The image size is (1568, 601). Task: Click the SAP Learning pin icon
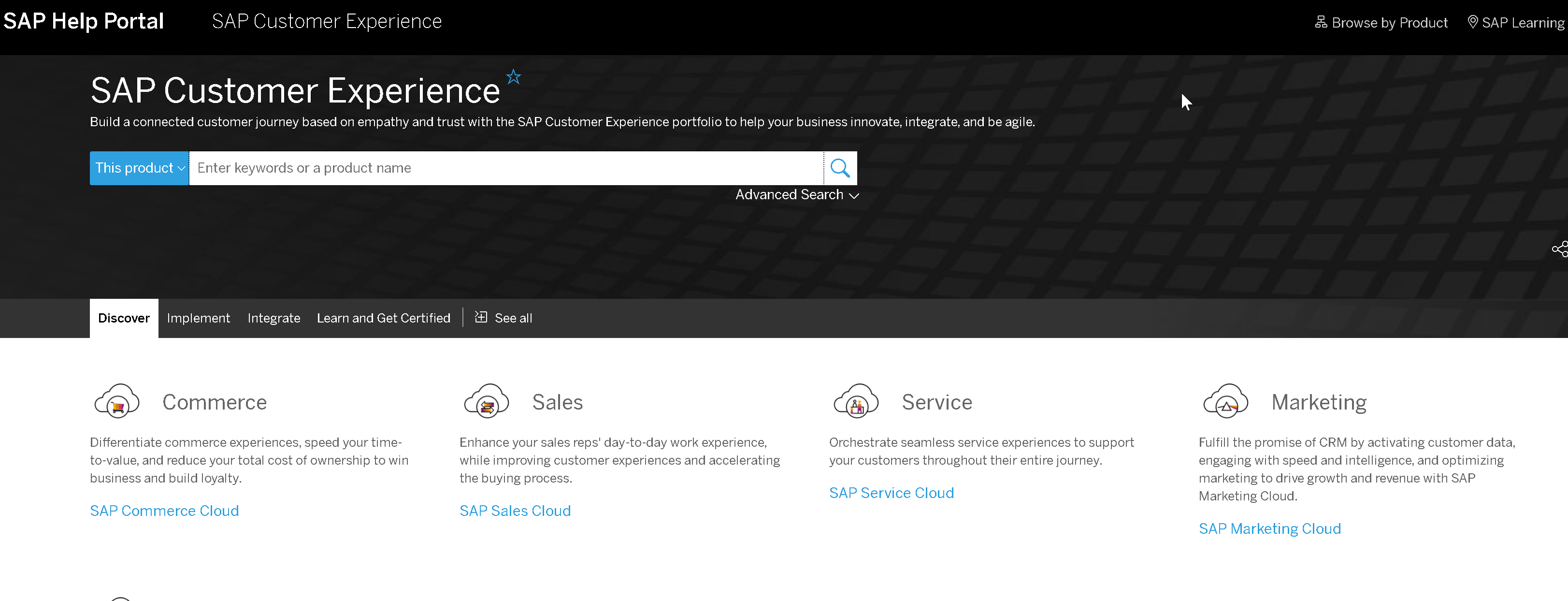(x=1472, y=23)
